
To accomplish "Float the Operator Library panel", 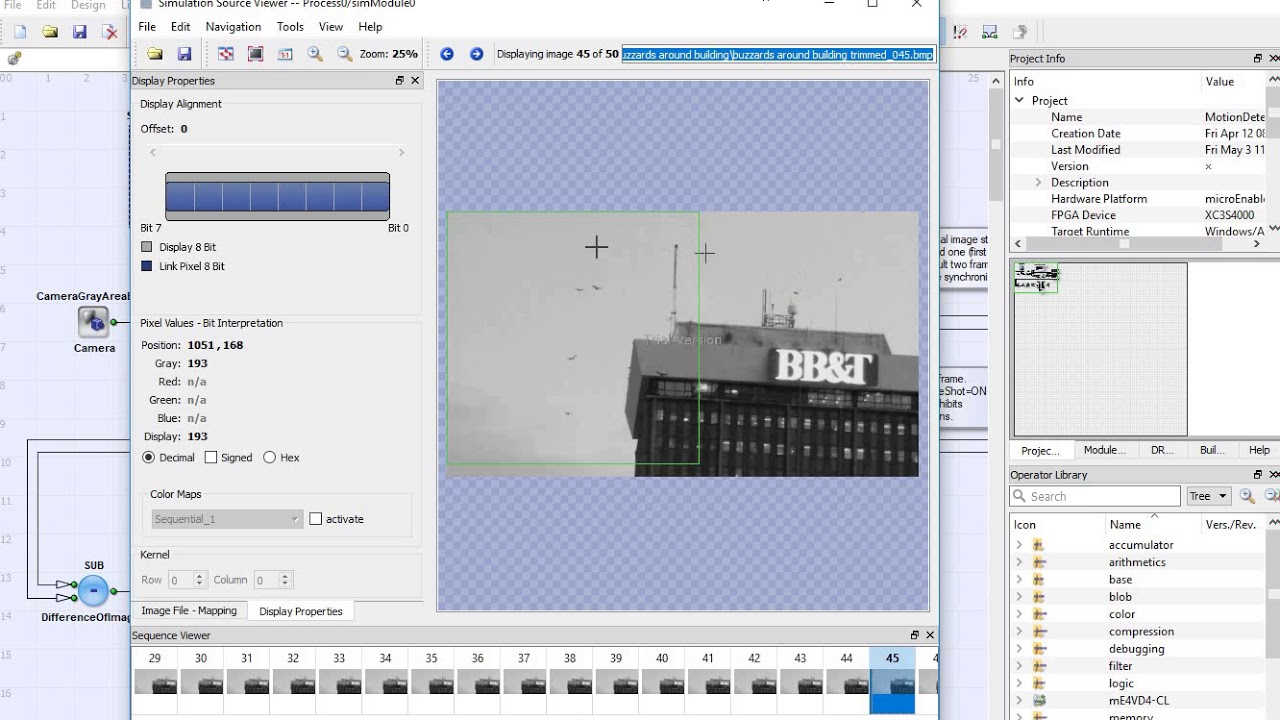I will coord(1258,475).
